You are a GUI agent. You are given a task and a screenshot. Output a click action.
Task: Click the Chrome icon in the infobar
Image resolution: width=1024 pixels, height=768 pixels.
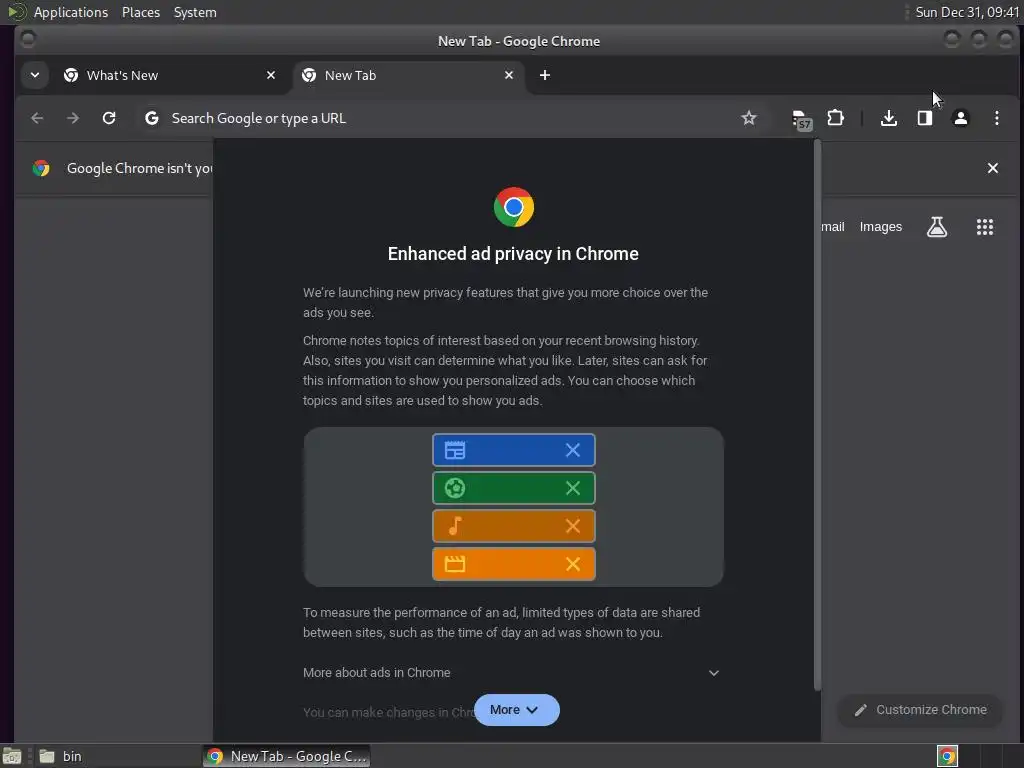pyautogui.click(x=41, y=168)
